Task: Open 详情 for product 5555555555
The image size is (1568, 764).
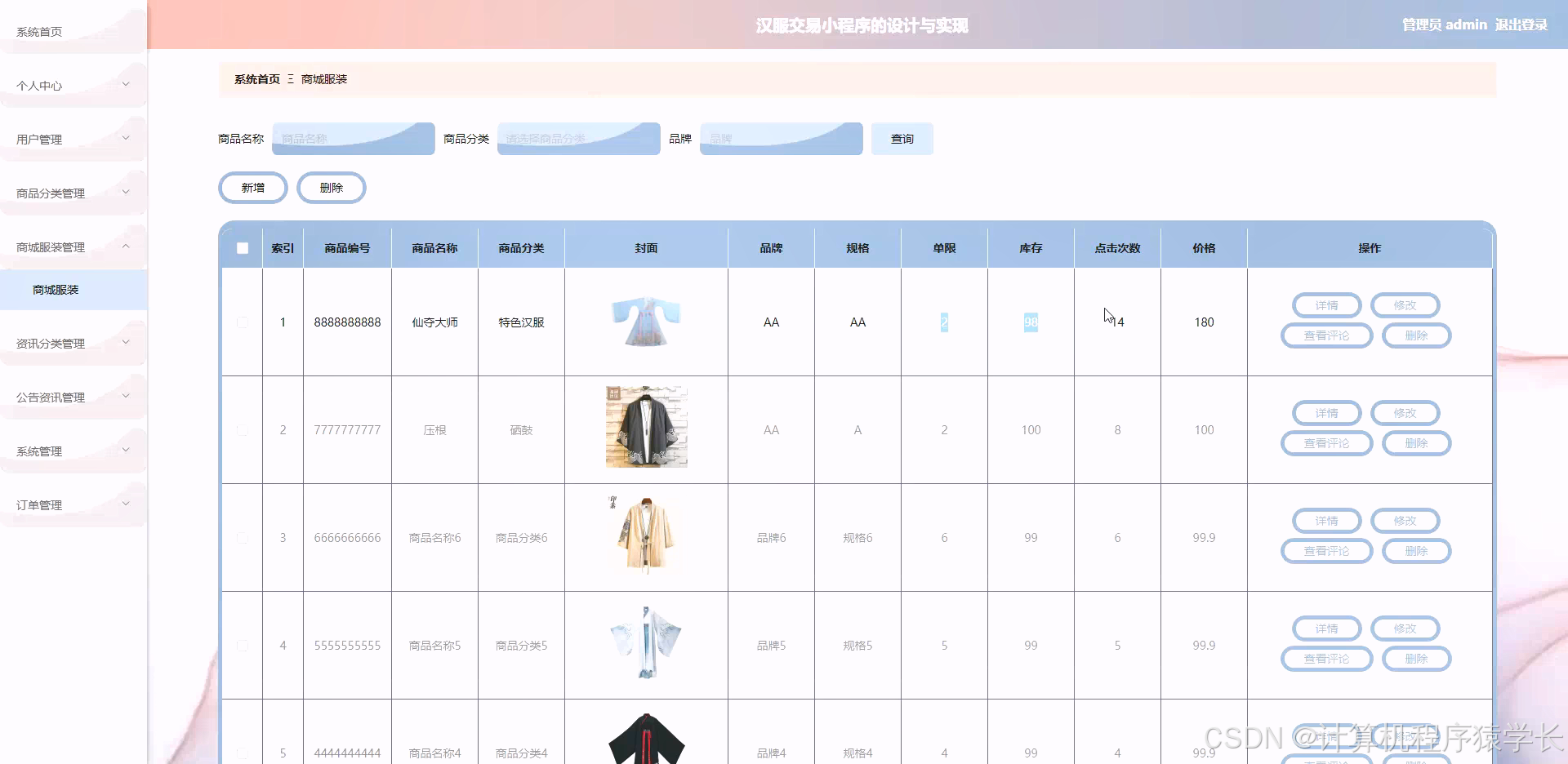Action: click(x=1326, y=629)
